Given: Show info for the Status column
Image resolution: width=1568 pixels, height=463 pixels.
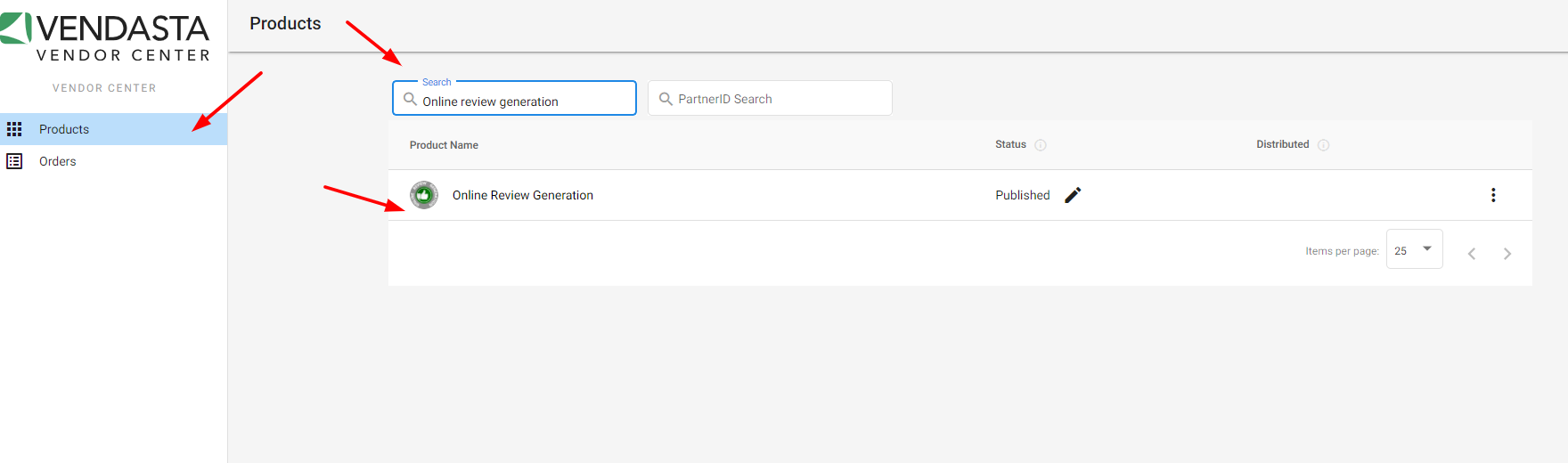Looking at the screenshot, I should coord(1040,145).
